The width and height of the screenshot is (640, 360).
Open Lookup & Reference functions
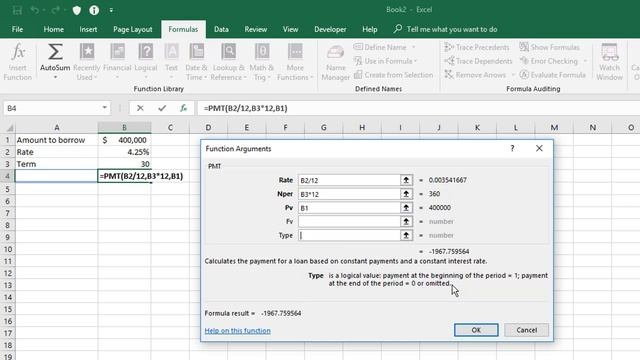pyautogui.click(x=229, y=62)
